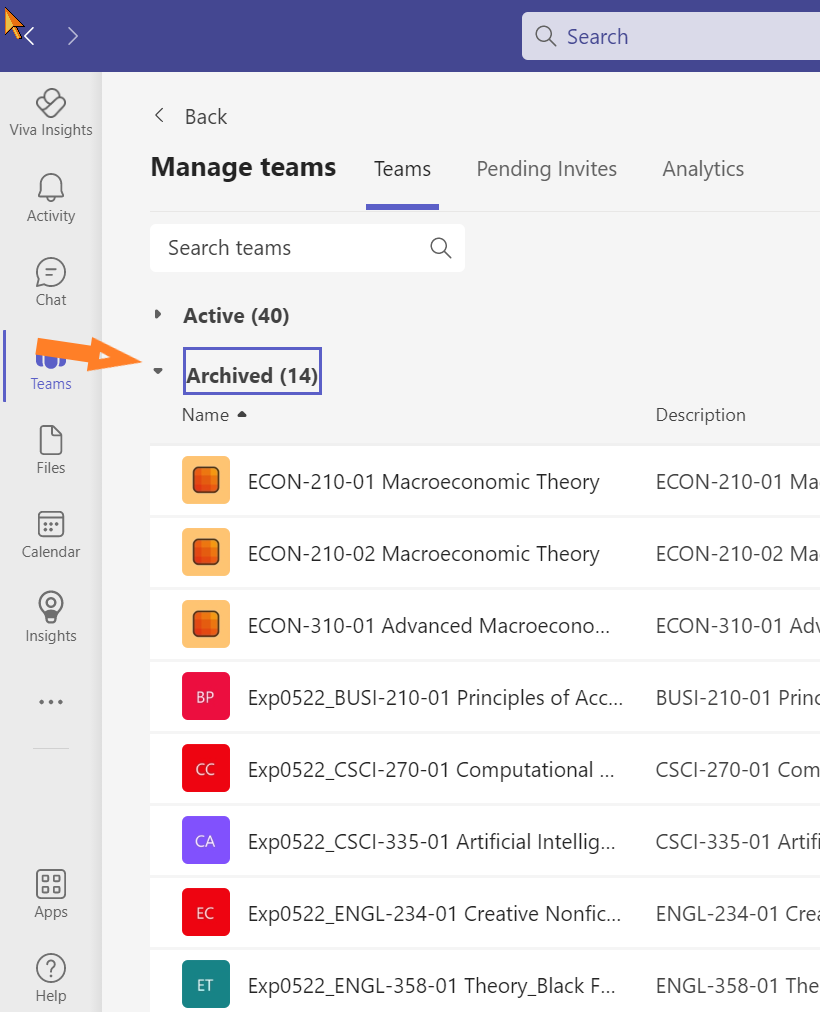Switch to the Pending Invites tab
Screen dimensions: 820x1012
(x=546, y=169)
